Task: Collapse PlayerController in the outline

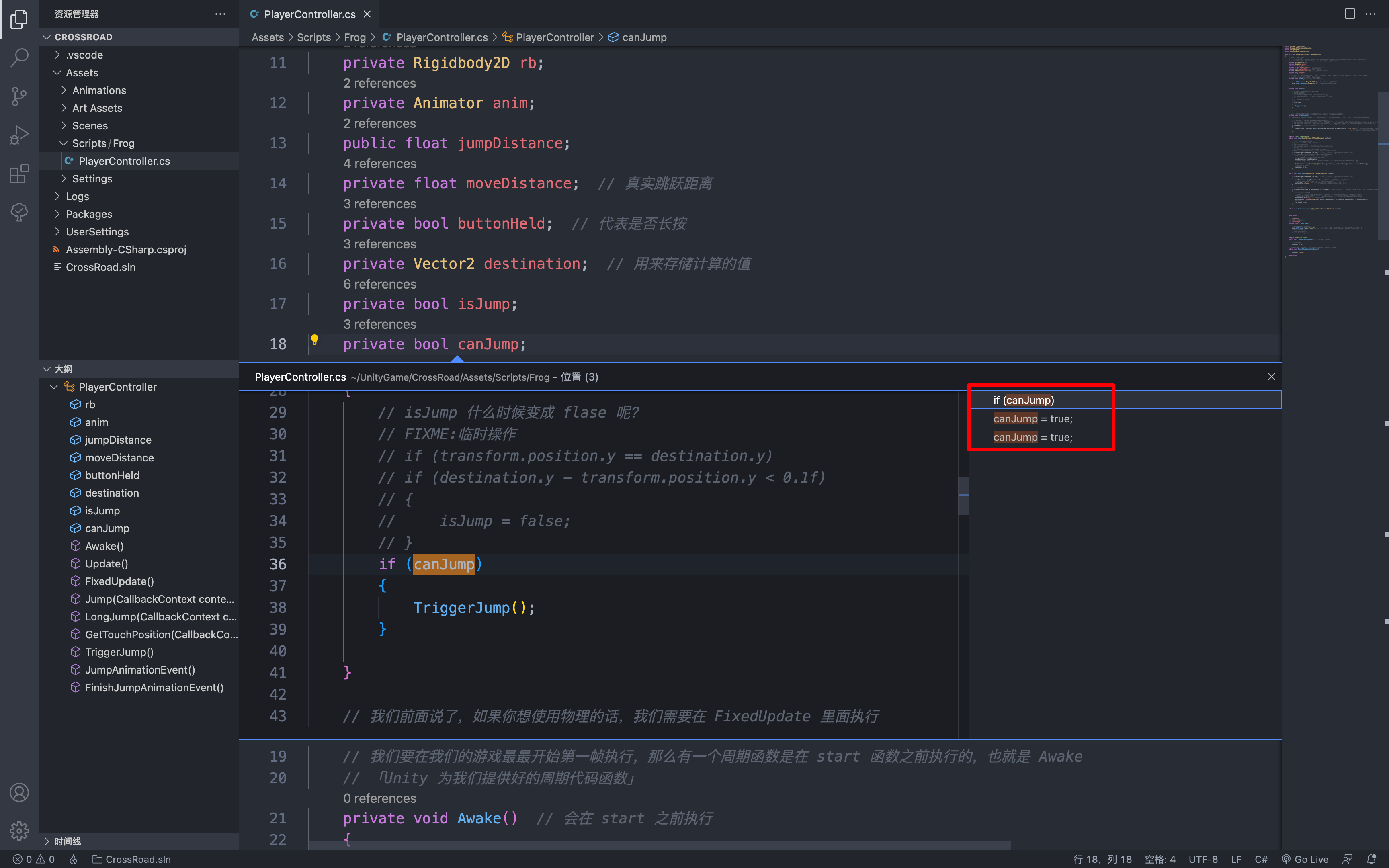Action: click(54, 387)
